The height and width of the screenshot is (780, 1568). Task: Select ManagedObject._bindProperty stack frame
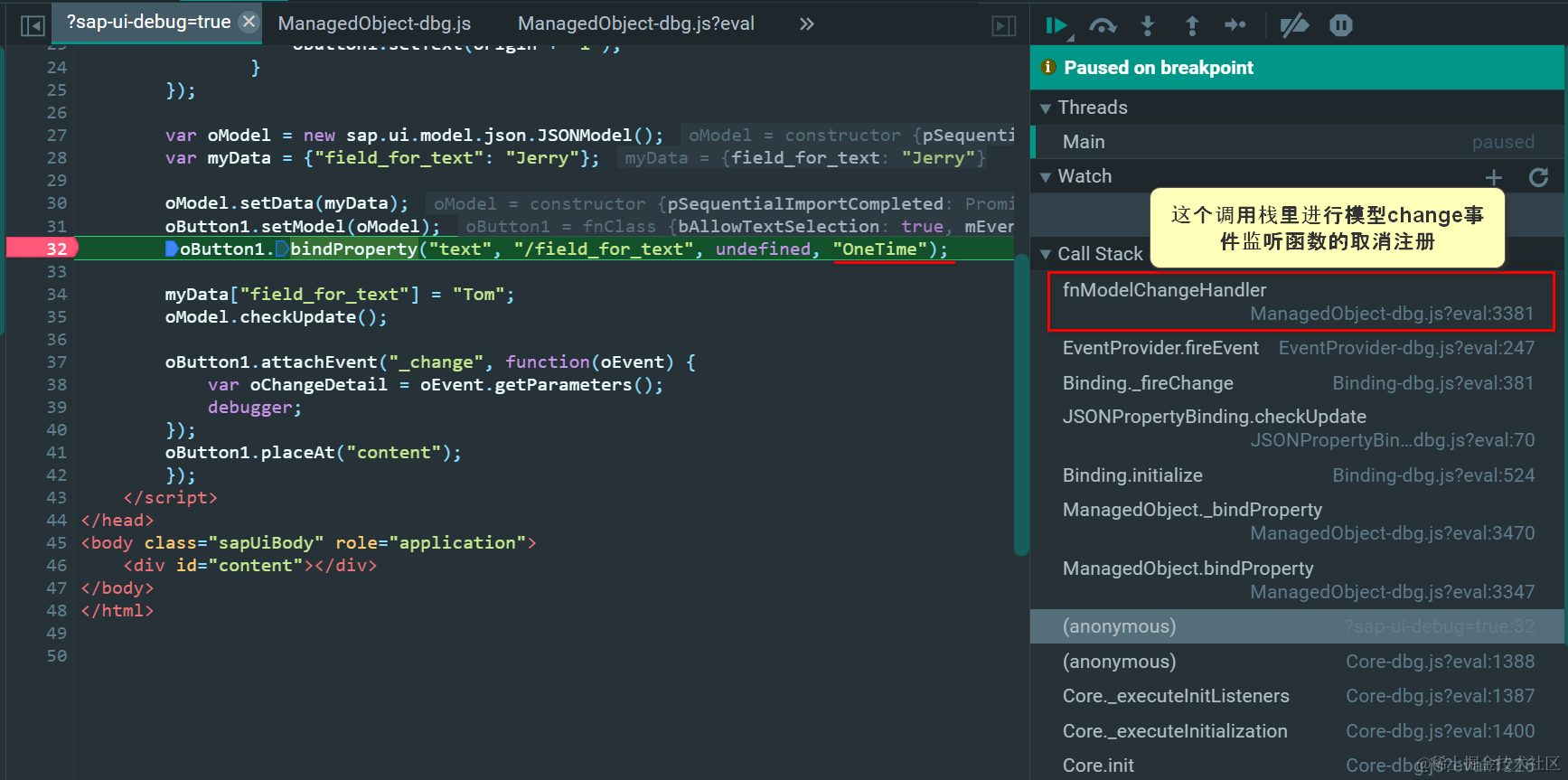click(x=1297, y=522)
